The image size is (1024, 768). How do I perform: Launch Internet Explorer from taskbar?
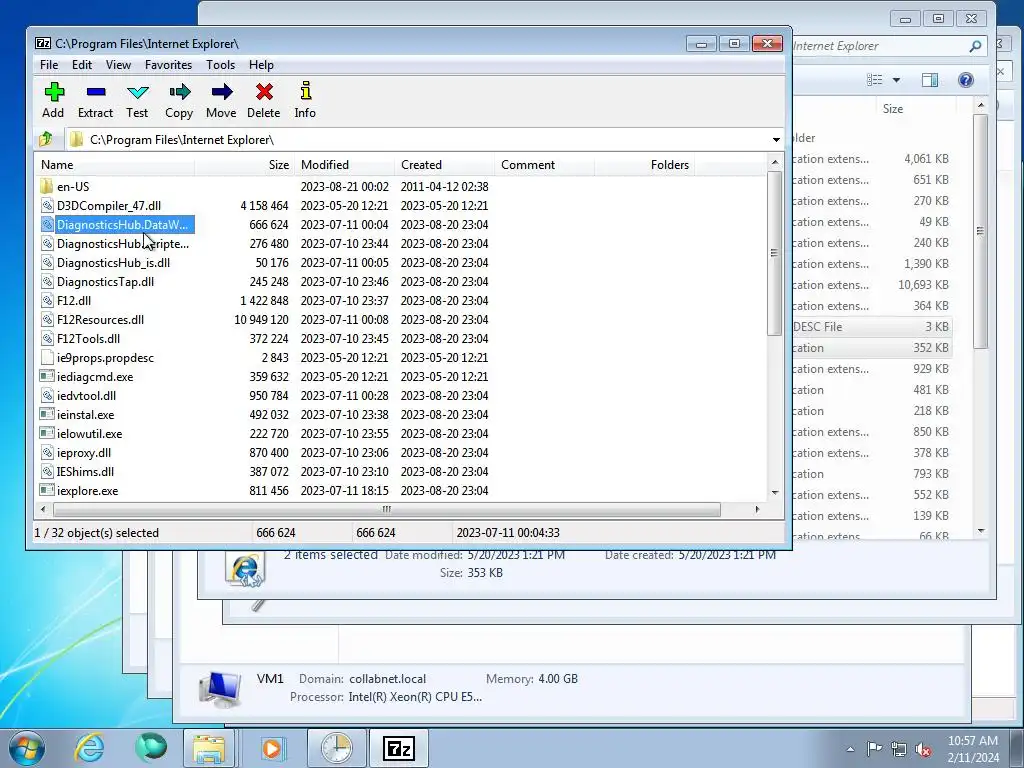tap(89, 748)
